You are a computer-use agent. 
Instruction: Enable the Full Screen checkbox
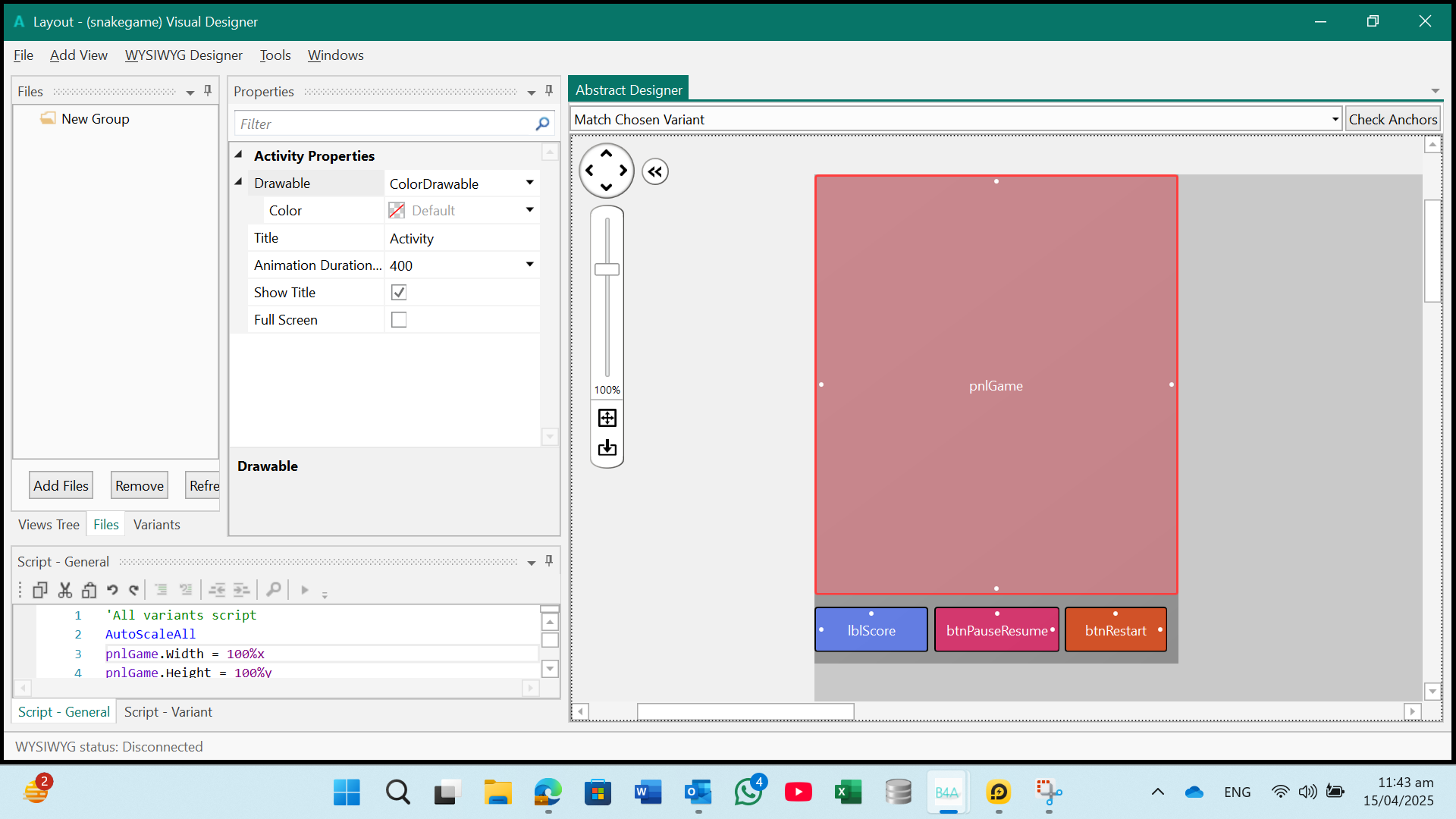click(x=399, y=319)
